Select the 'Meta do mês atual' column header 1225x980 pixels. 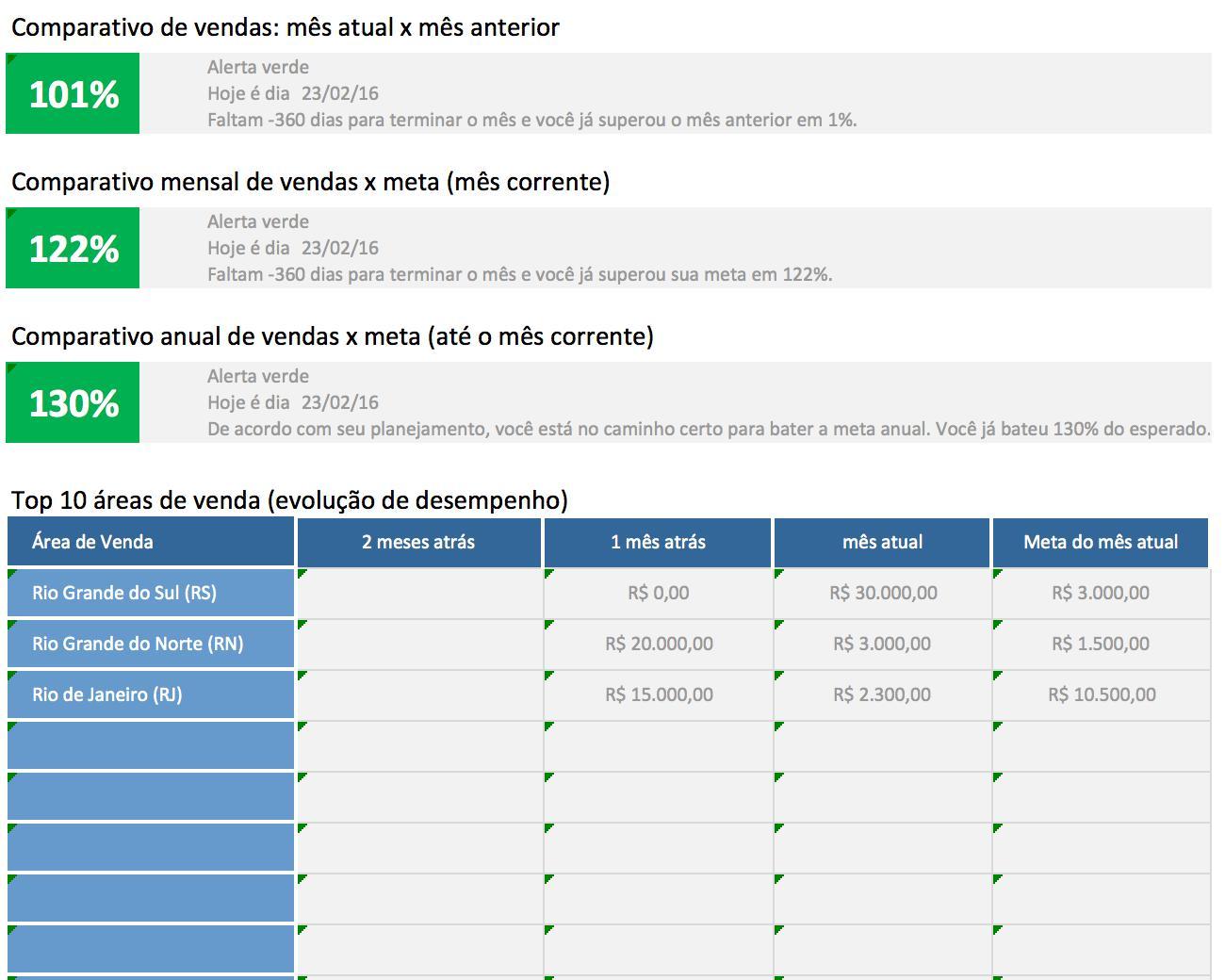1101,542
